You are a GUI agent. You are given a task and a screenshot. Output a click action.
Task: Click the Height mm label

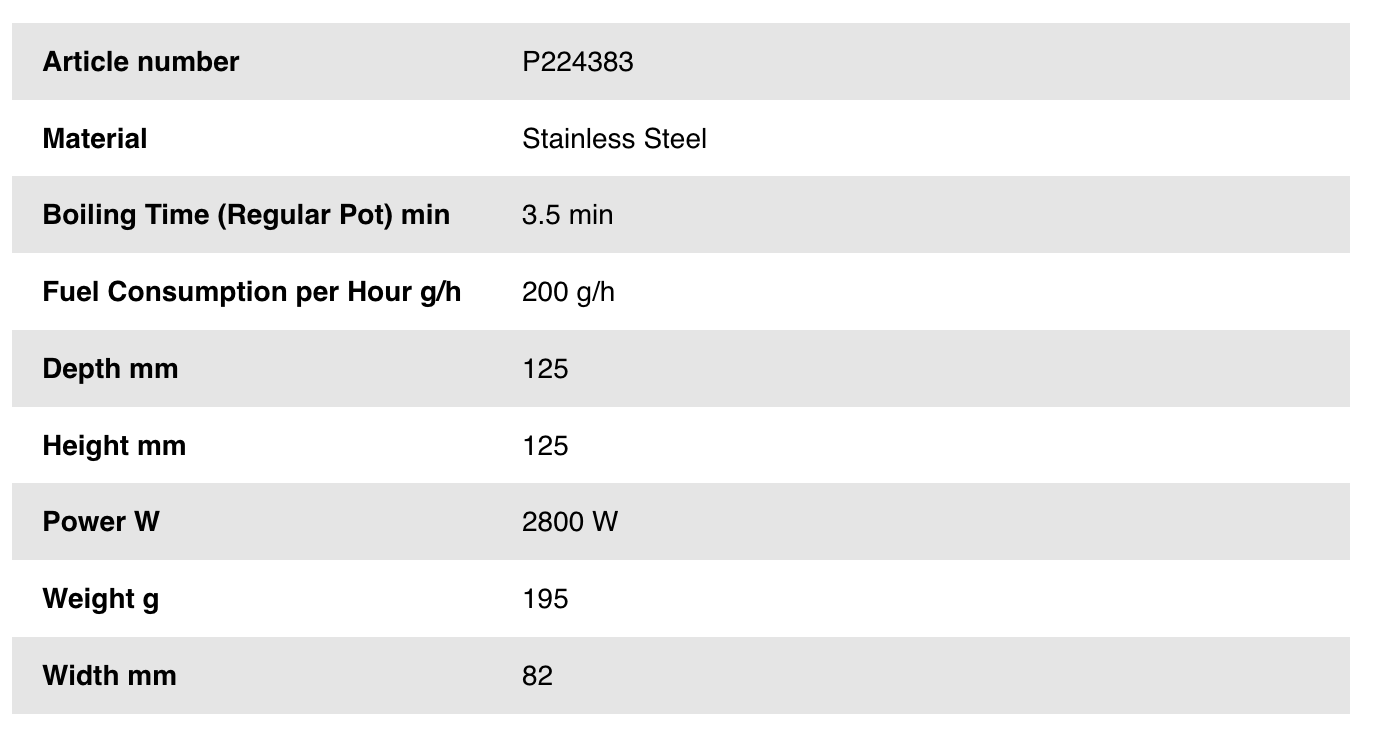tap(114, 445)
